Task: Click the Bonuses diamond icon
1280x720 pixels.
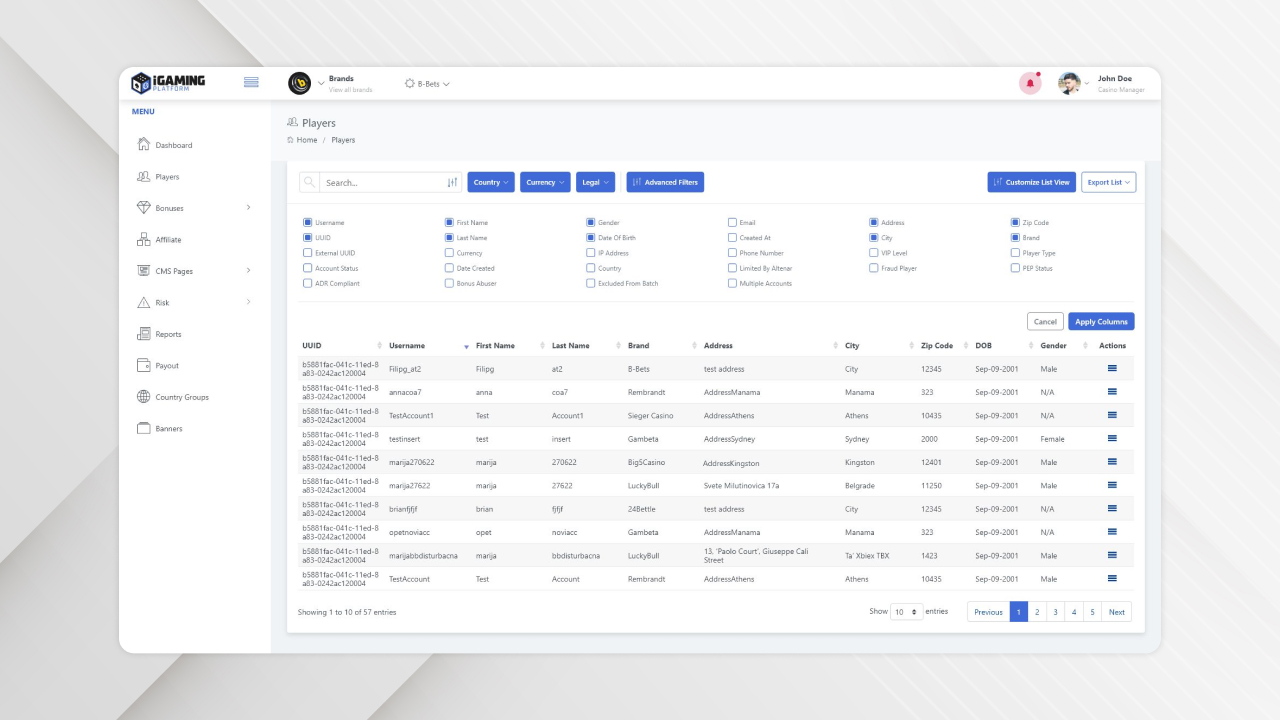Action: click(143, 208)
